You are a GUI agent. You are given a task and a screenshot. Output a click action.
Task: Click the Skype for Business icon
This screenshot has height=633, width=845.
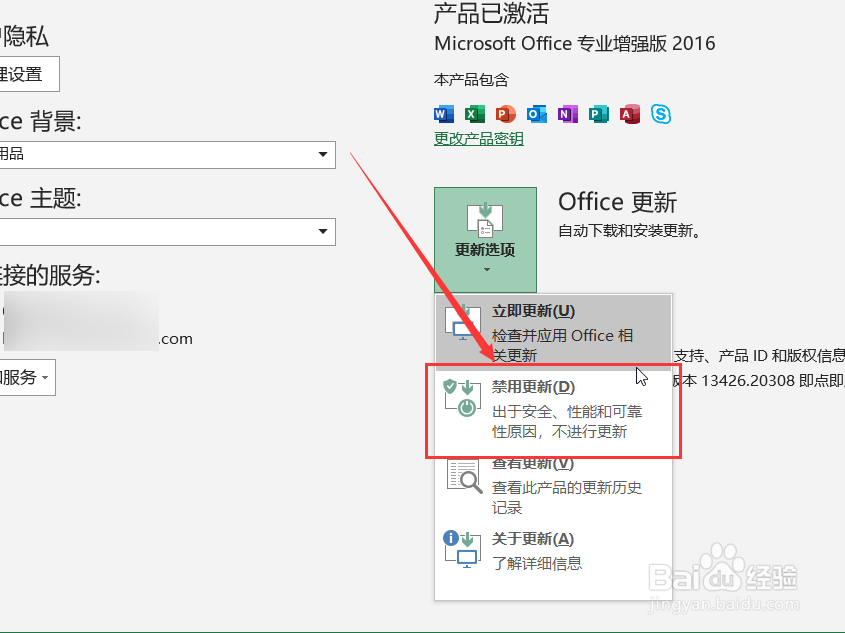click(x=661, y=114)
